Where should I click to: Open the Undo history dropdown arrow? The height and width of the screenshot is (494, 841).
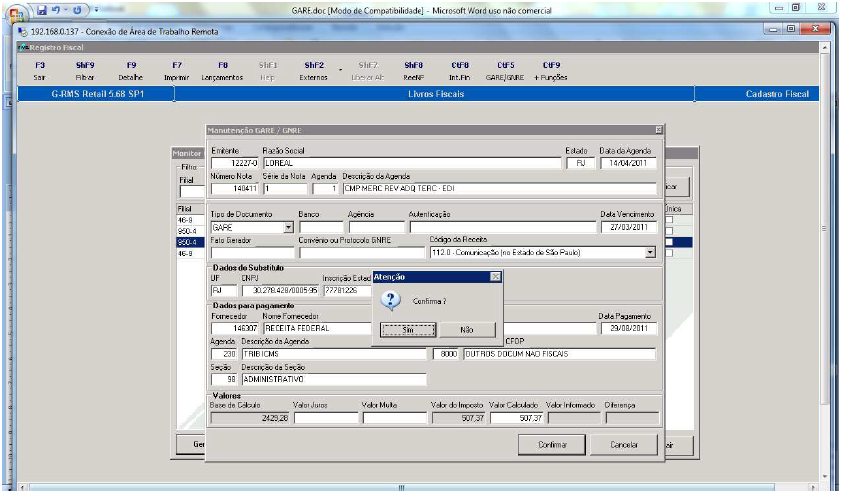pos(66,10)
